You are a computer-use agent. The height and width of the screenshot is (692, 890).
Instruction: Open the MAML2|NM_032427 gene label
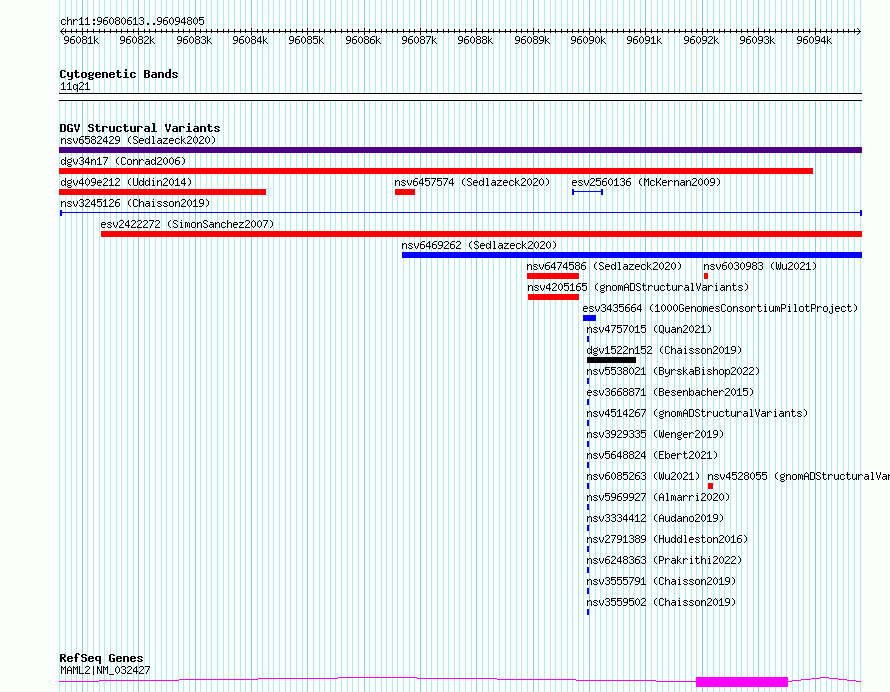pyautogui.click(x=105, y=670)
